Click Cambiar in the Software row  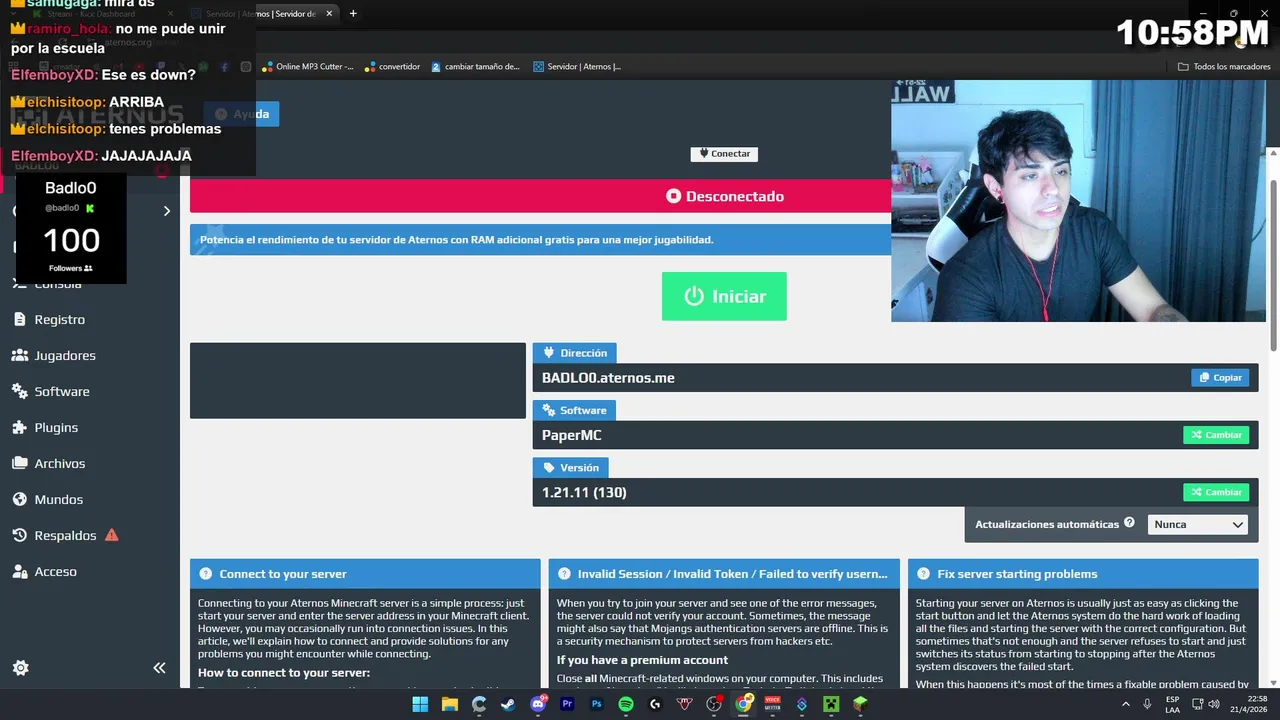pos(1216,435)
